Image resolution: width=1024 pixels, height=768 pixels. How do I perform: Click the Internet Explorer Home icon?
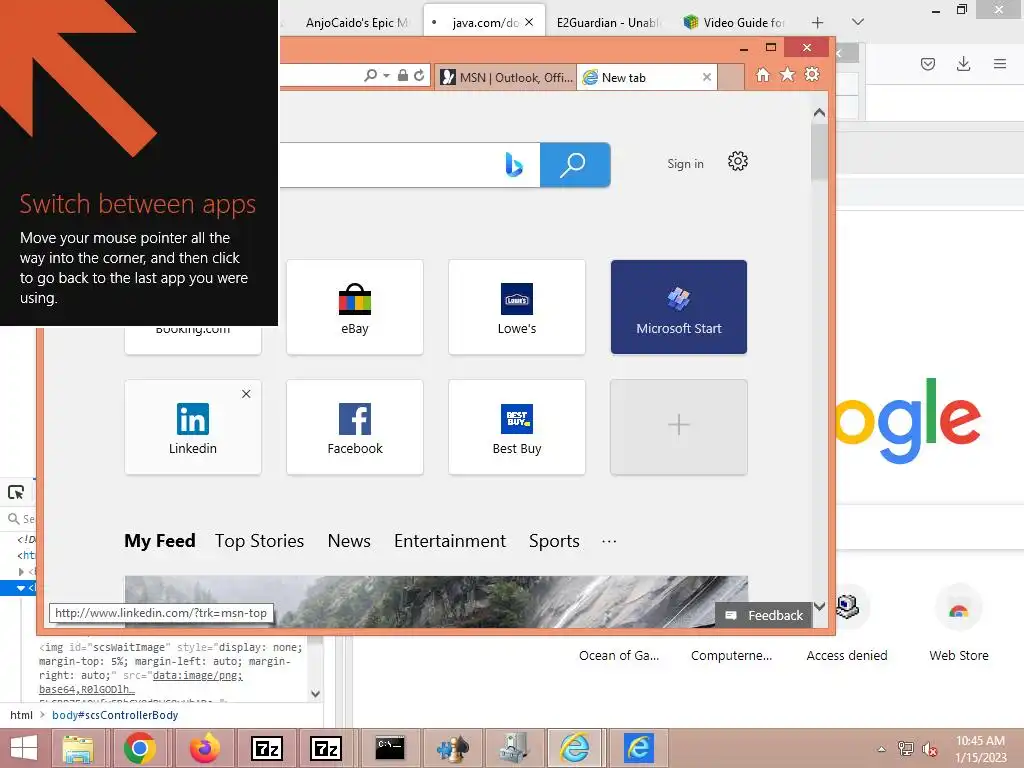(762, 75)
